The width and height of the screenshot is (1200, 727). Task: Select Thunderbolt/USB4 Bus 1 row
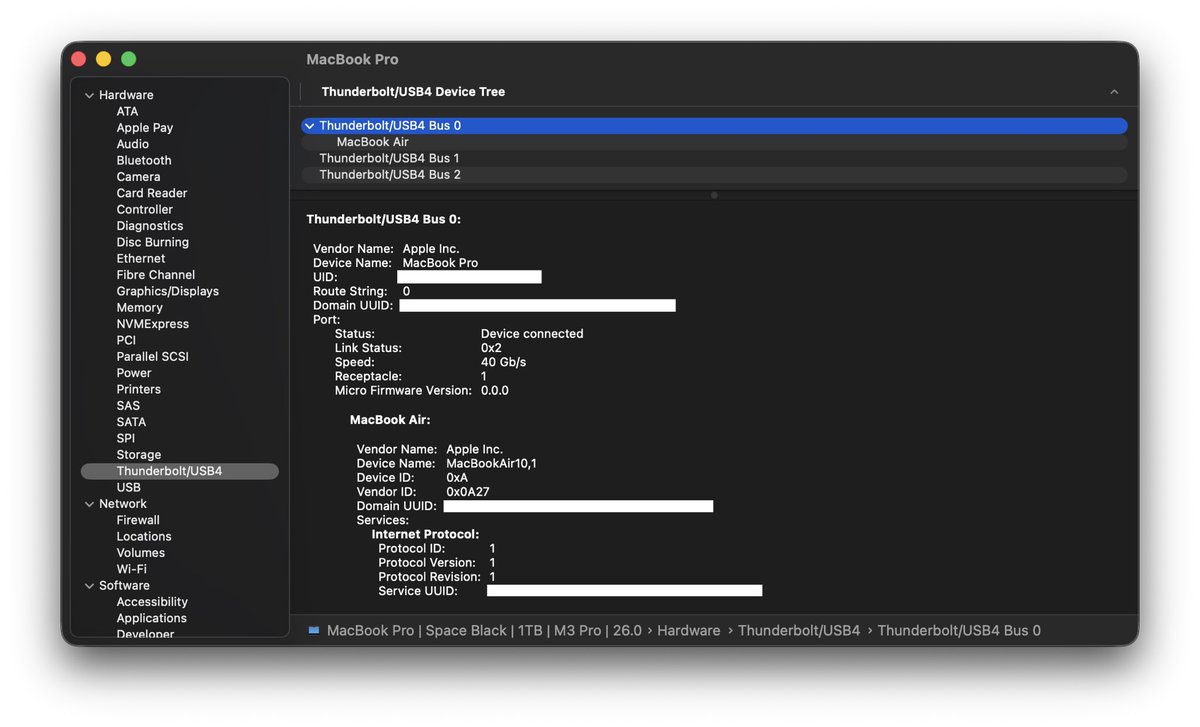[714, 158]
